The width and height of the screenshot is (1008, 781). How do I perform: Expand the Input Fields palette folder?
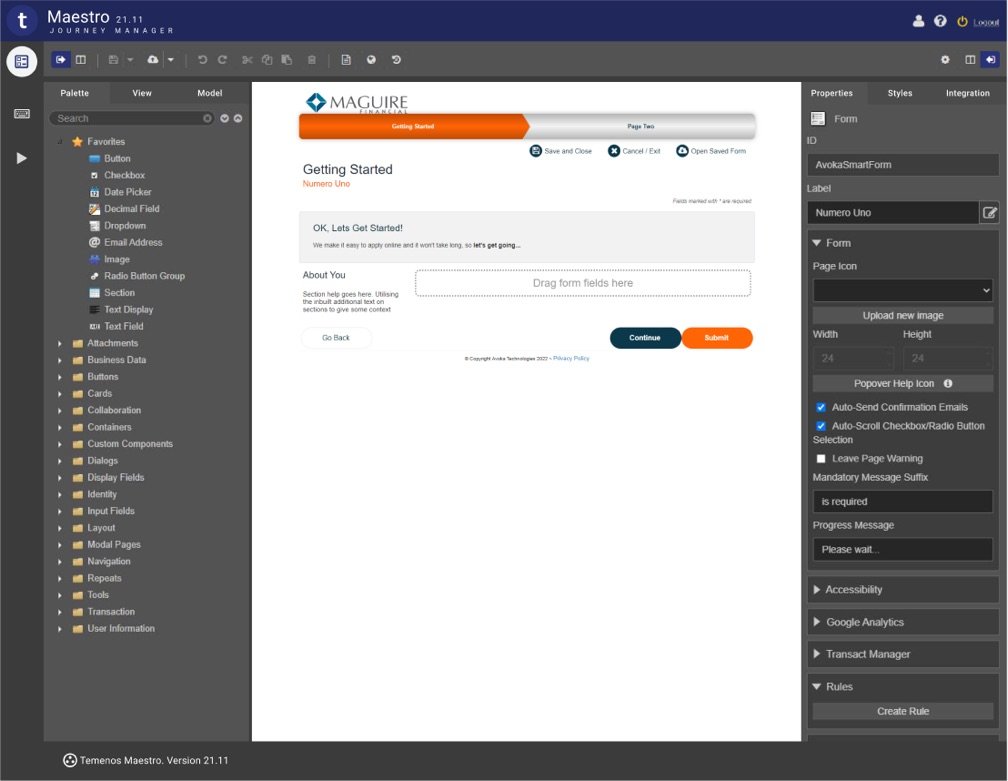[110, 511]
